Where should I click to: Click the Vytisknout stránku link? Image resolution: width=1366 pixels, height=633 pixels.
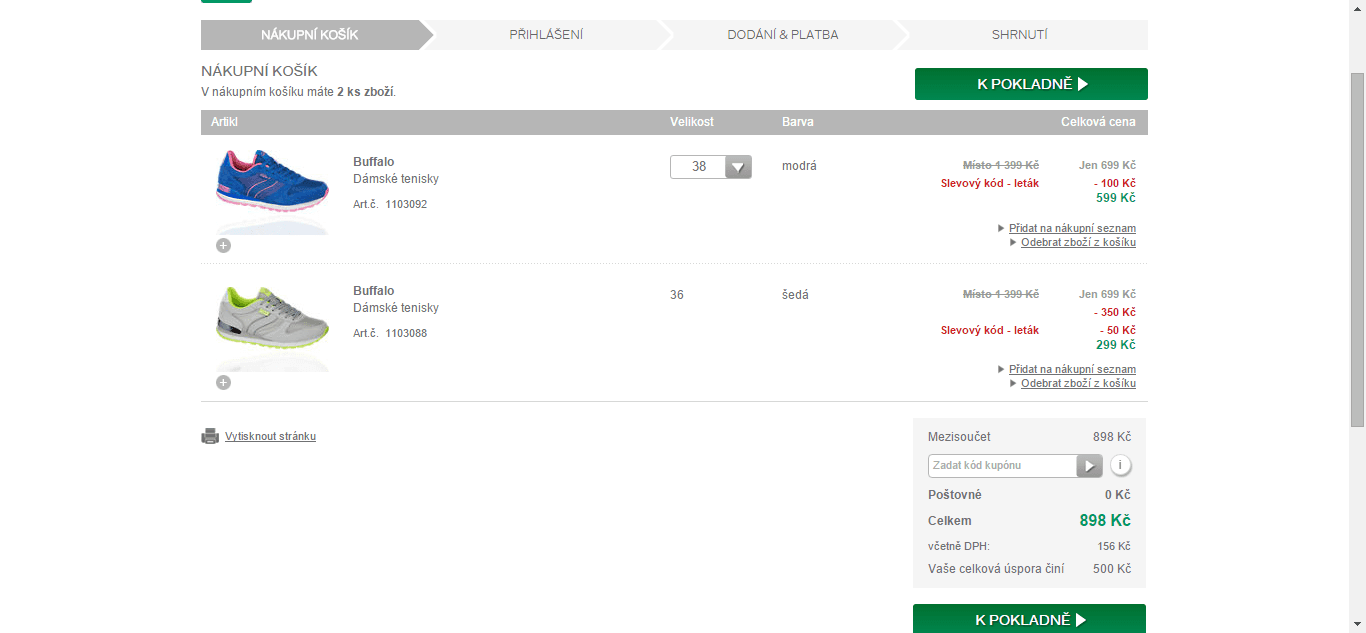(270, 436)
